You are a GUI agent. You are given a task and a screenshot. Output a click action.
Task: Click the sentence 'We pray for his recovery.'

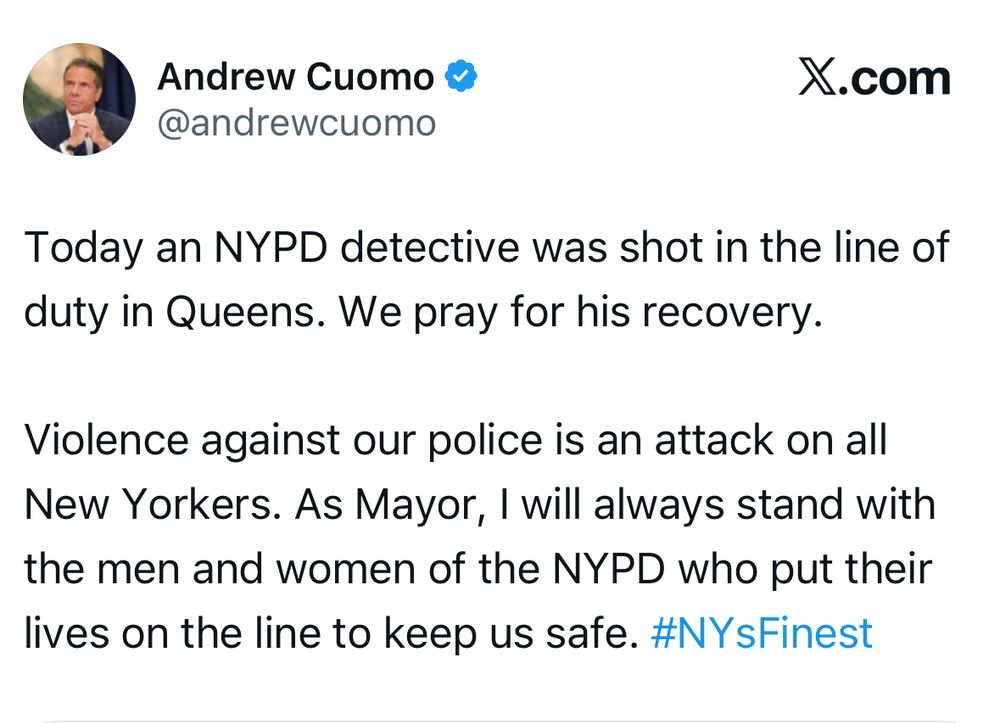click(x=580, y=313)
